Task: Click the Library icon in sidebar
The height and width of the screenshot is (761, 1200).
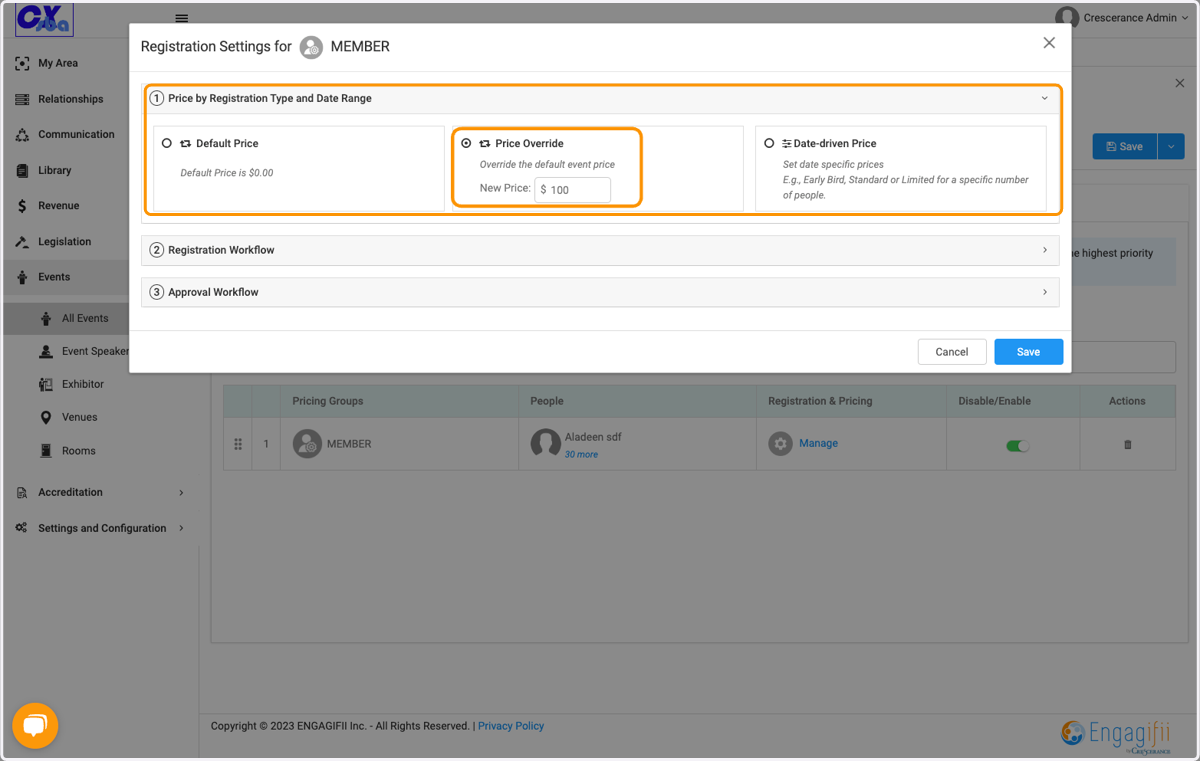Action: (22, 170)
